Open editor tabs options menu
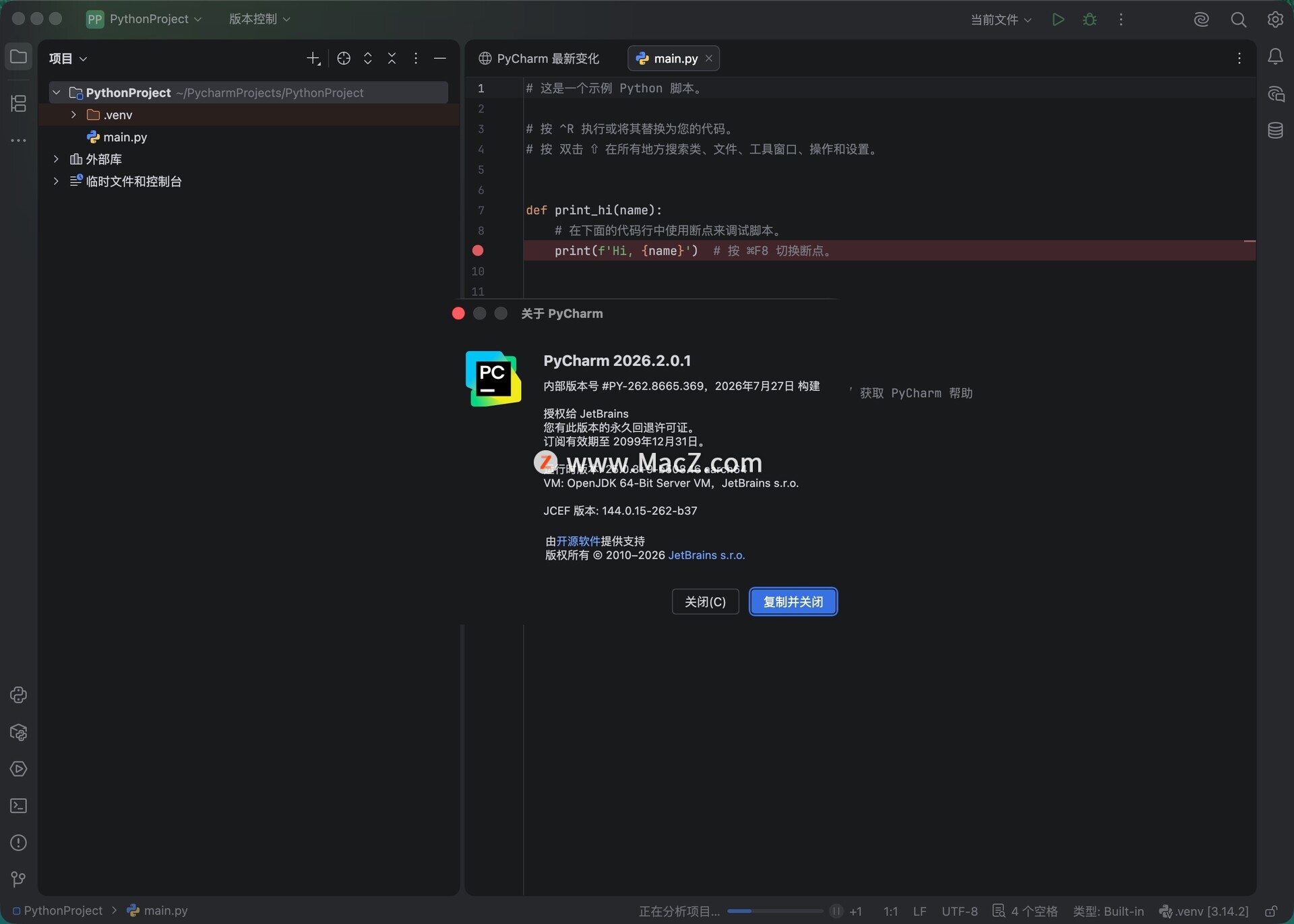Image resolution: width=1294 pixels, height=924 pixels. [1239, 59]
